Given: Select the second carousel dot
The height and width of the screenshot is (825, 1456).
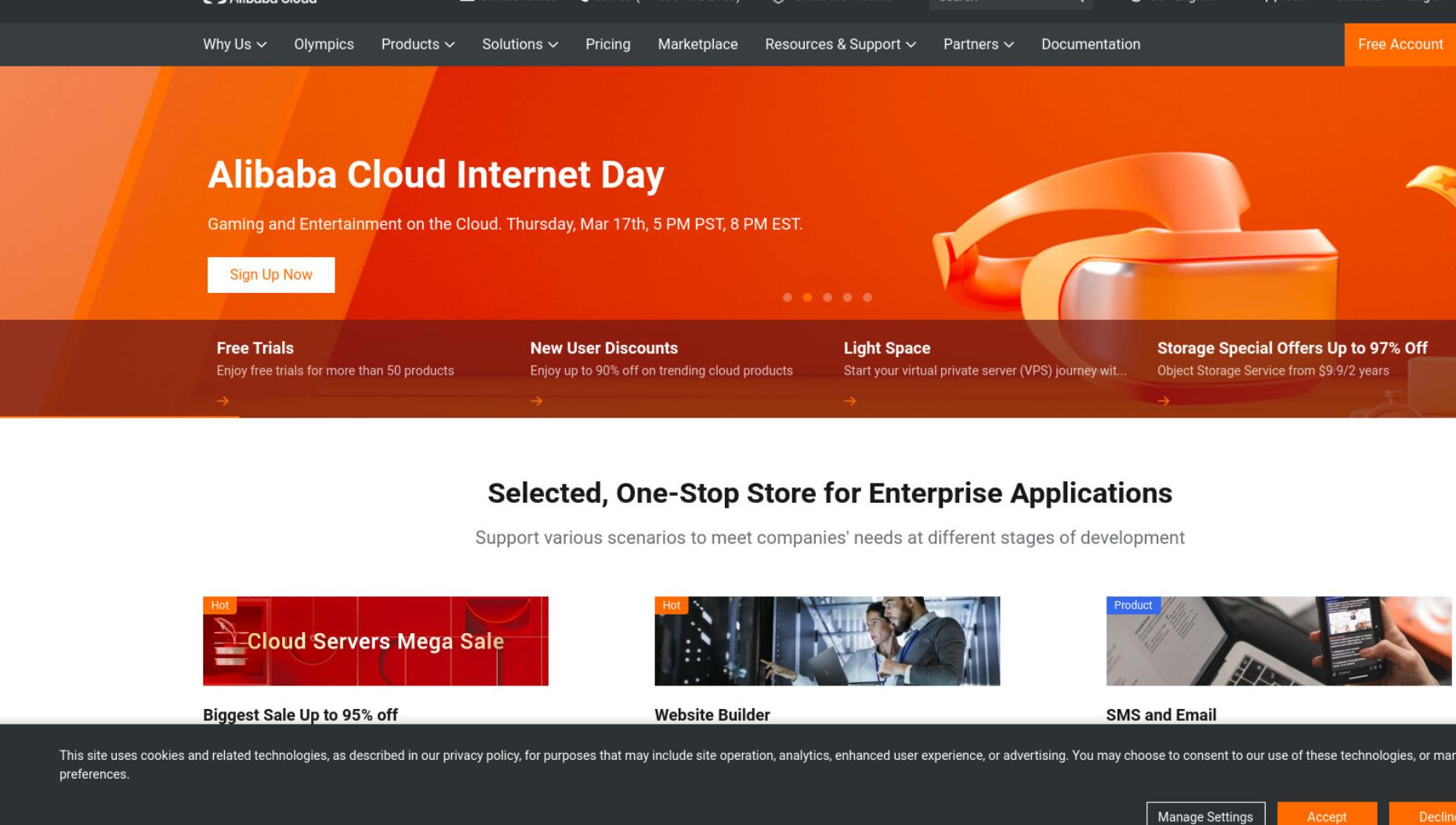Looking at the screenshot, I should click(x=807, y=298).
